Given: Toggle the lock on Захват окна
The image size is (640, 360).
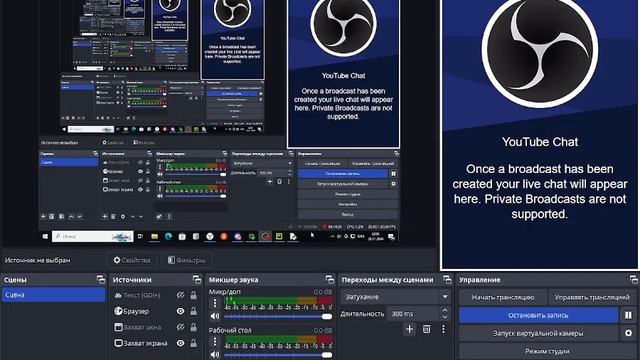Looking at the screenshot, I should point(193,327).
